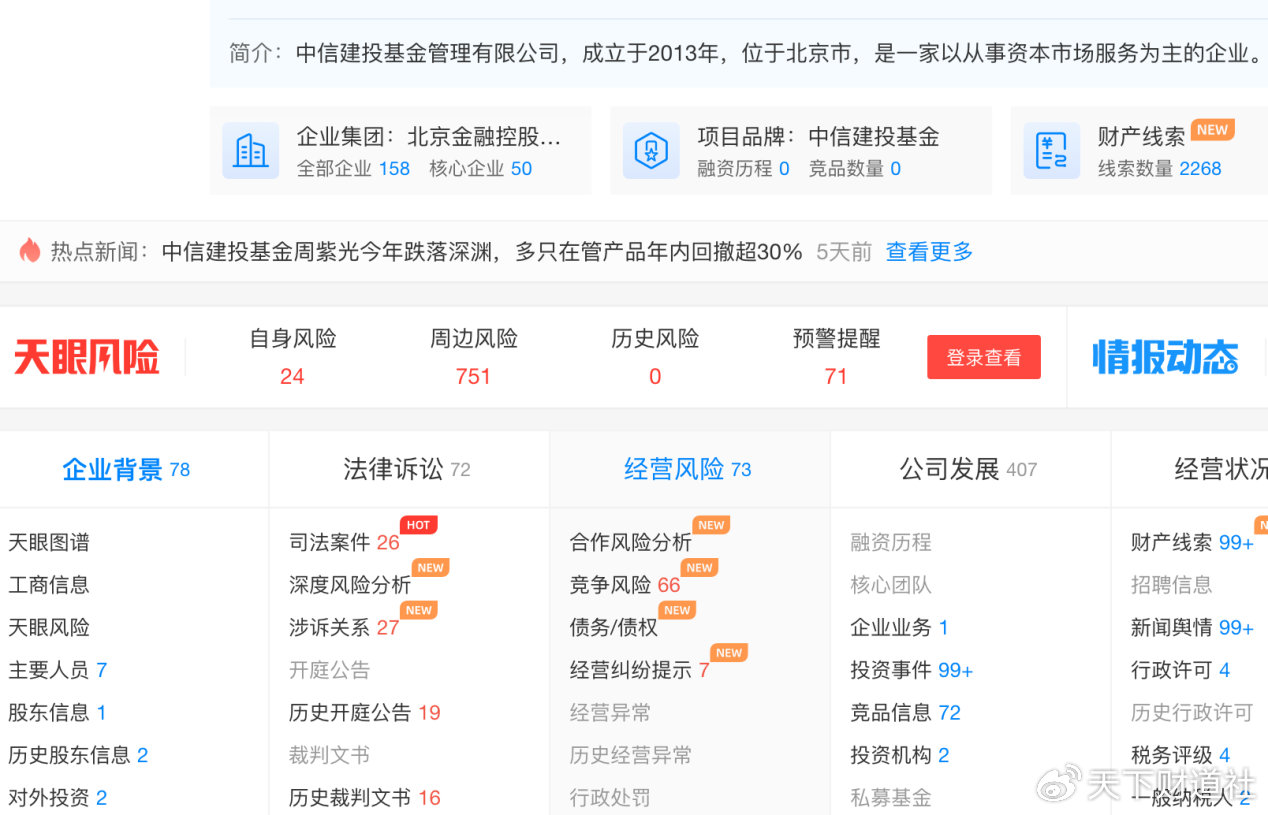Click NEW badge on 财产线索 card
The image size is (1268, 815).
[x=1212, y=130]
